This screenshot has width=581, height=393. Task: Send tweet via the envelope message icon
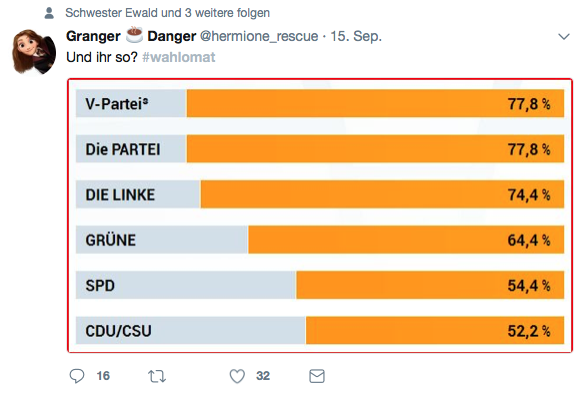(x=317, y=376)
